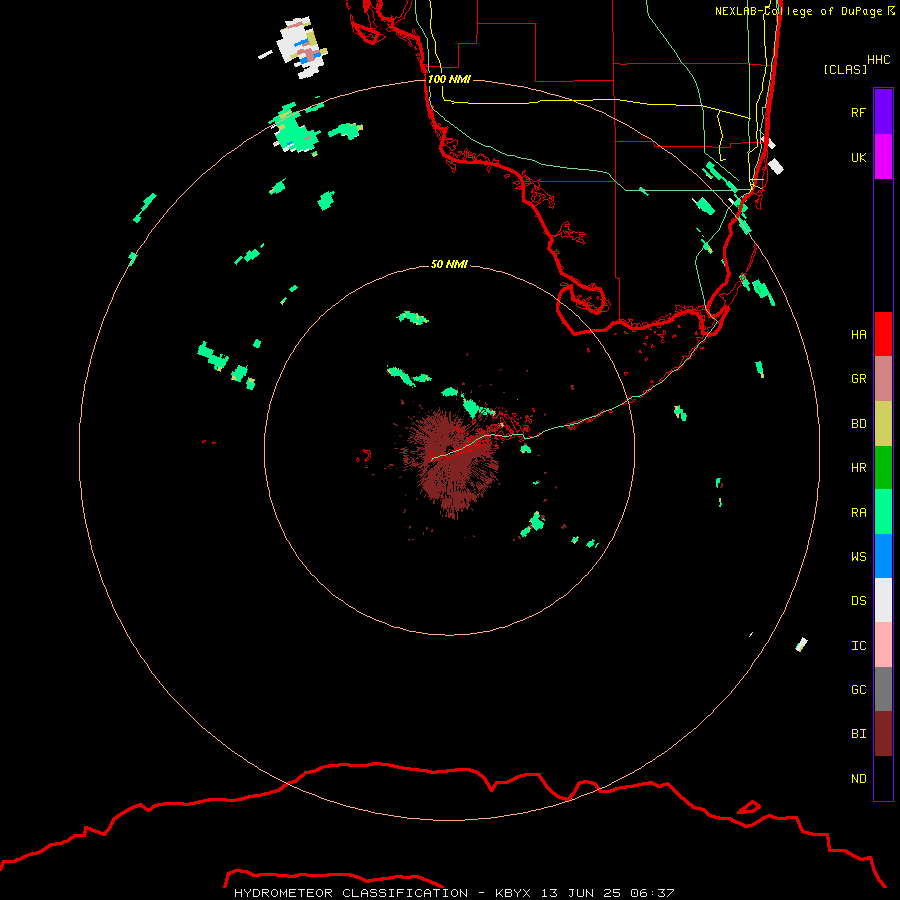The image size is (900, 900).
Task: Click the BD legend label
Action: tap(859, 424)
